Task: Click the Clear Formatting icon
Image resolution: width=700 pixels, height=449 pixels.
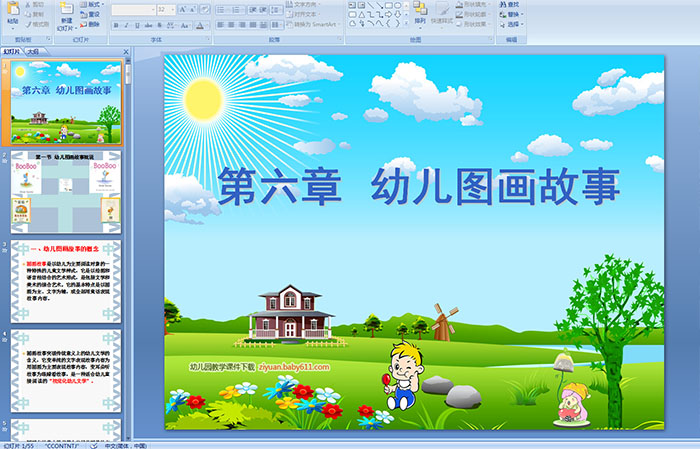Action: [x=205, y=9]
